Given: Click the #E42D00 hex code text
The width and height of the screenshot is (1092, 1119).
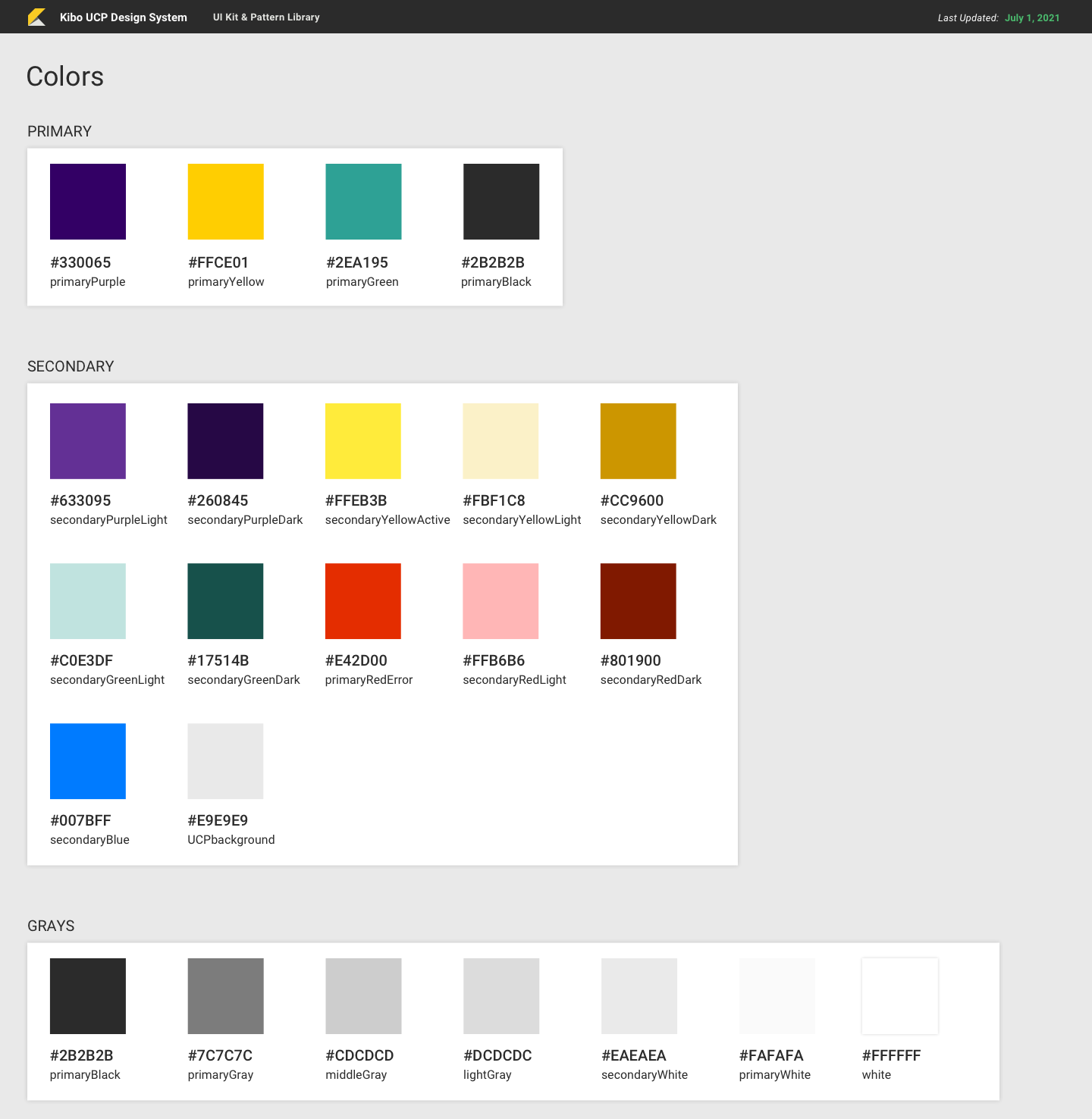Looking at the screenshot, I should click(x=356, y=660).
